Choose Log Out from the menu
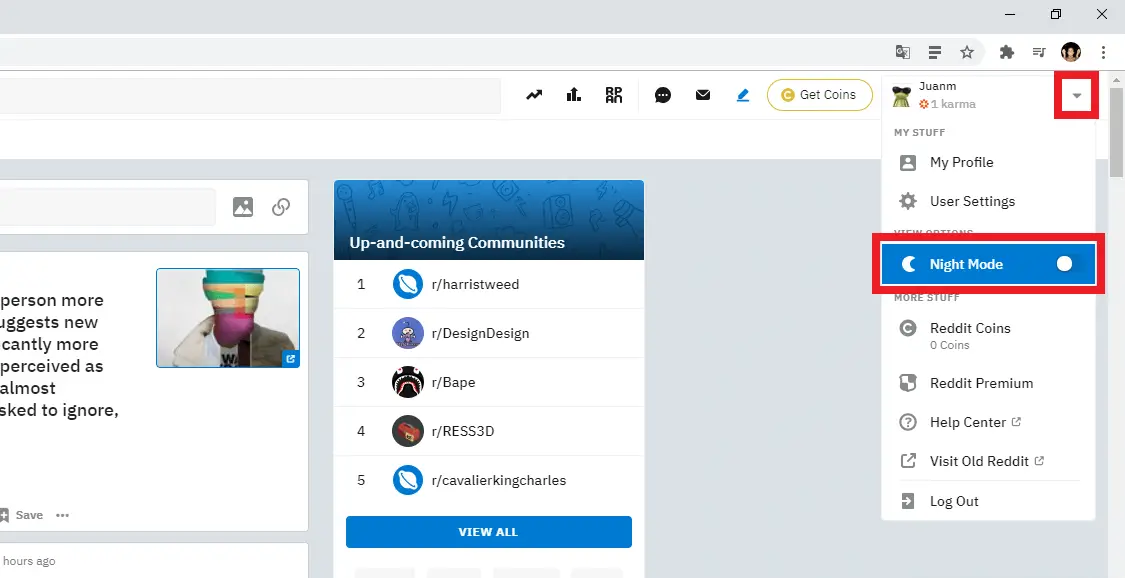1125x578 pixels. [x=988, y=501]
